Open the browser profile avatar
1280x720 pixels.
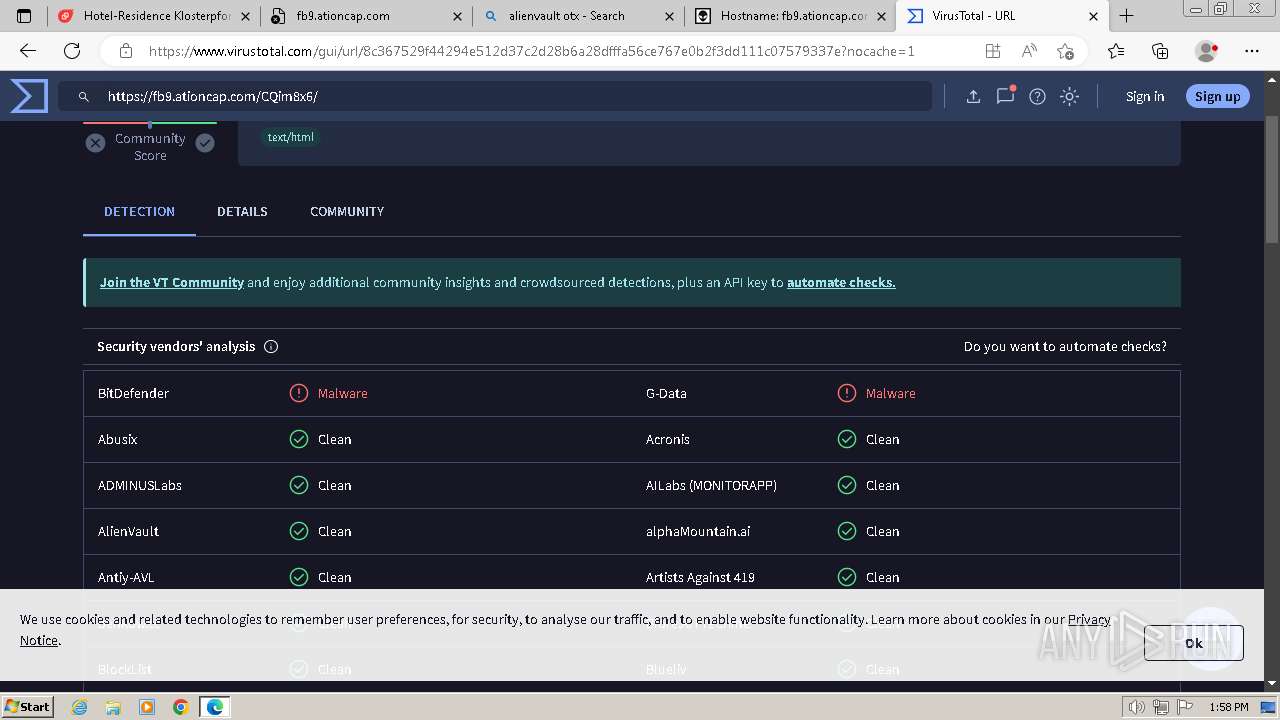pyautogui.click(x=1207, y=51)
